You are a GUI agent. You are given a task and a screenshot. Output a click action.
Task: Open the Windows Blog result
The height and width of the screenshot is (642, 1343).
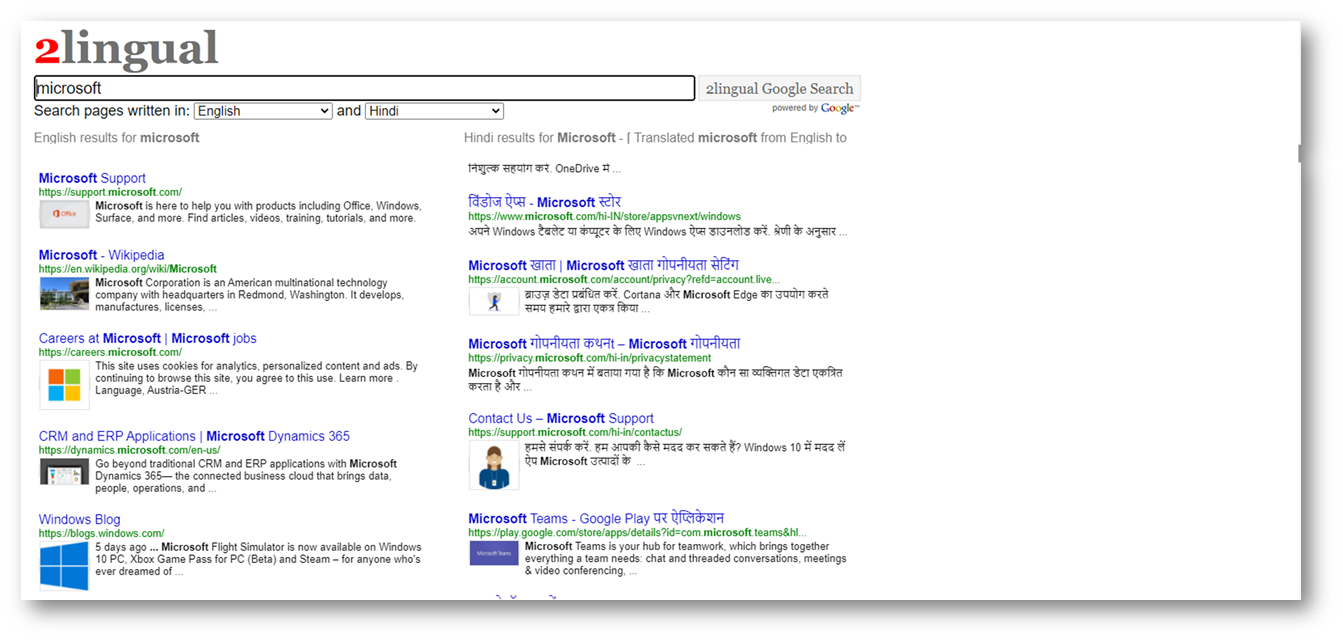click(x=79, y=519)
